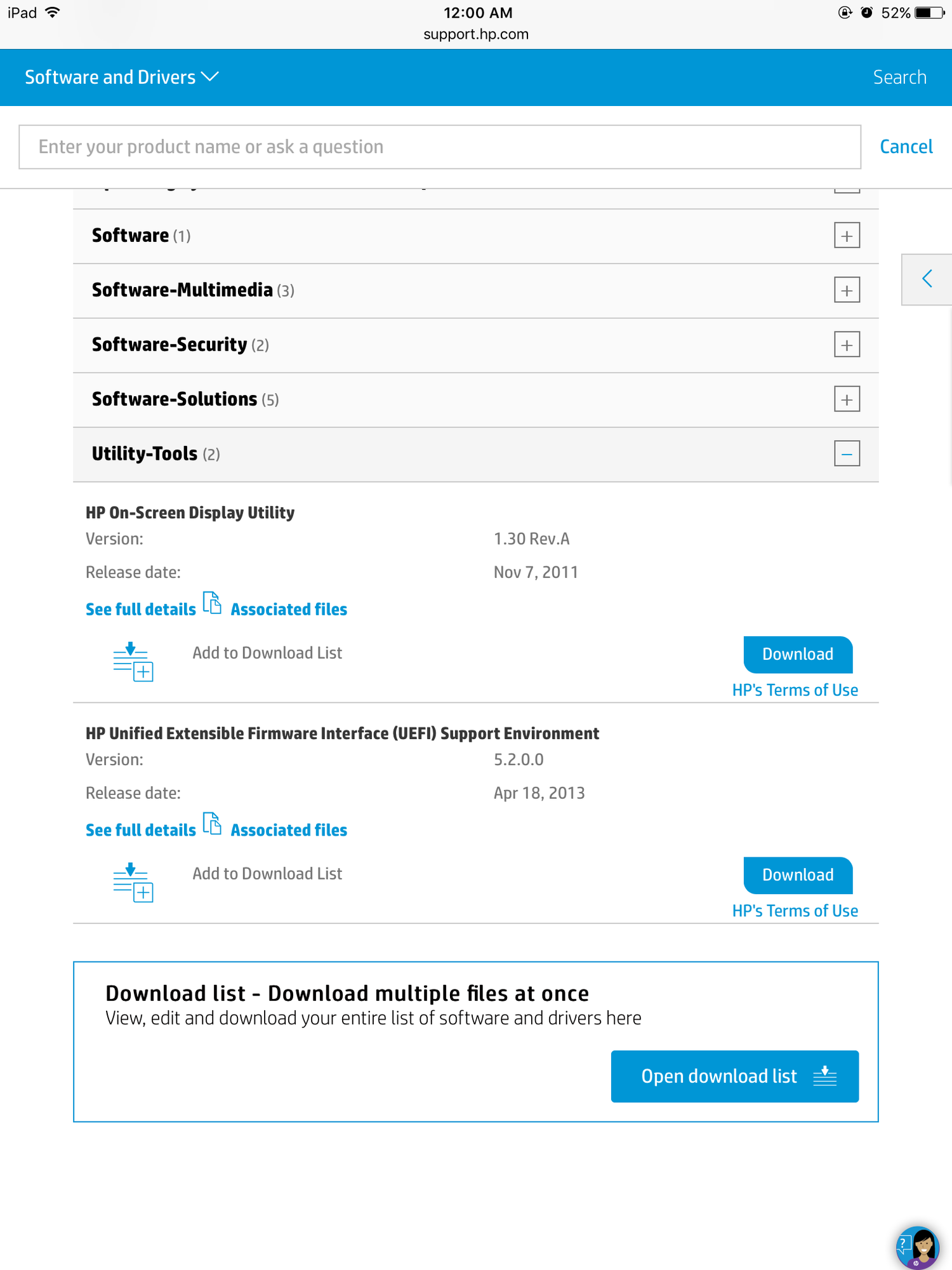Image resolution: width=952 pixels, height=1270 pixels.
Task: Expand Software-Security section plus icon
Action: tap(847, 345)
